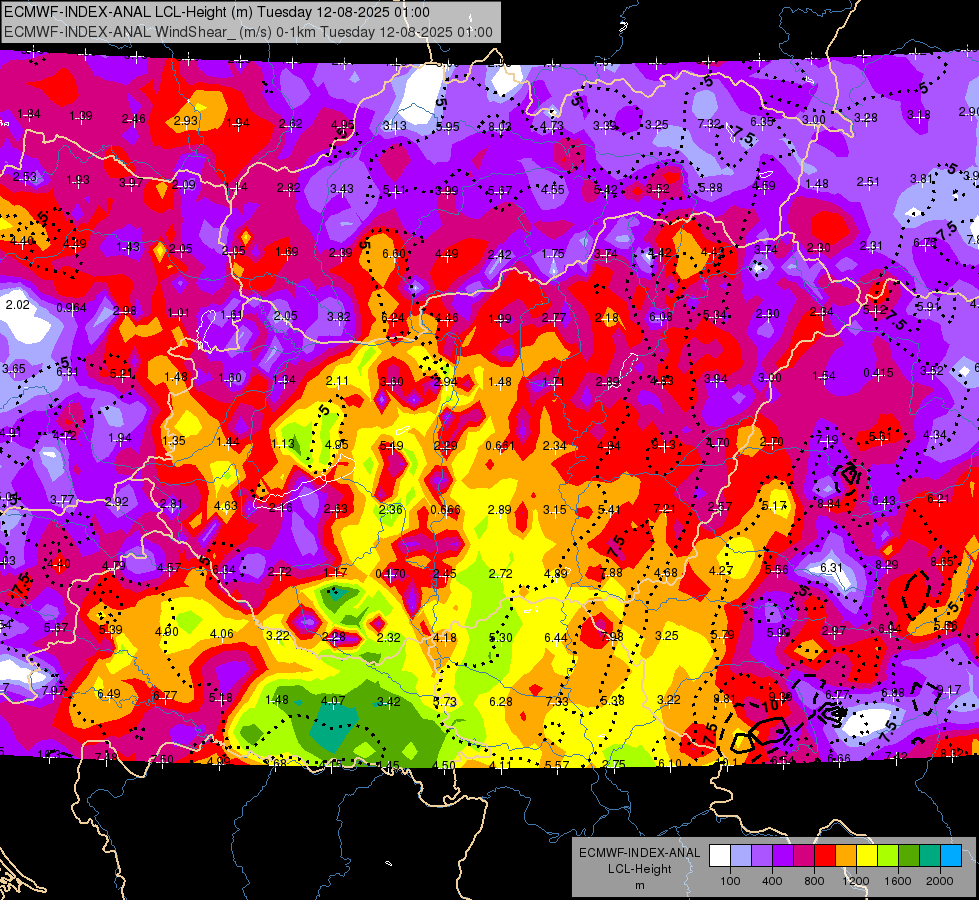Image resolution: width=979 pixels, height=900 pixels.
Task: Click the contour label 10
Action: (770, 705)
